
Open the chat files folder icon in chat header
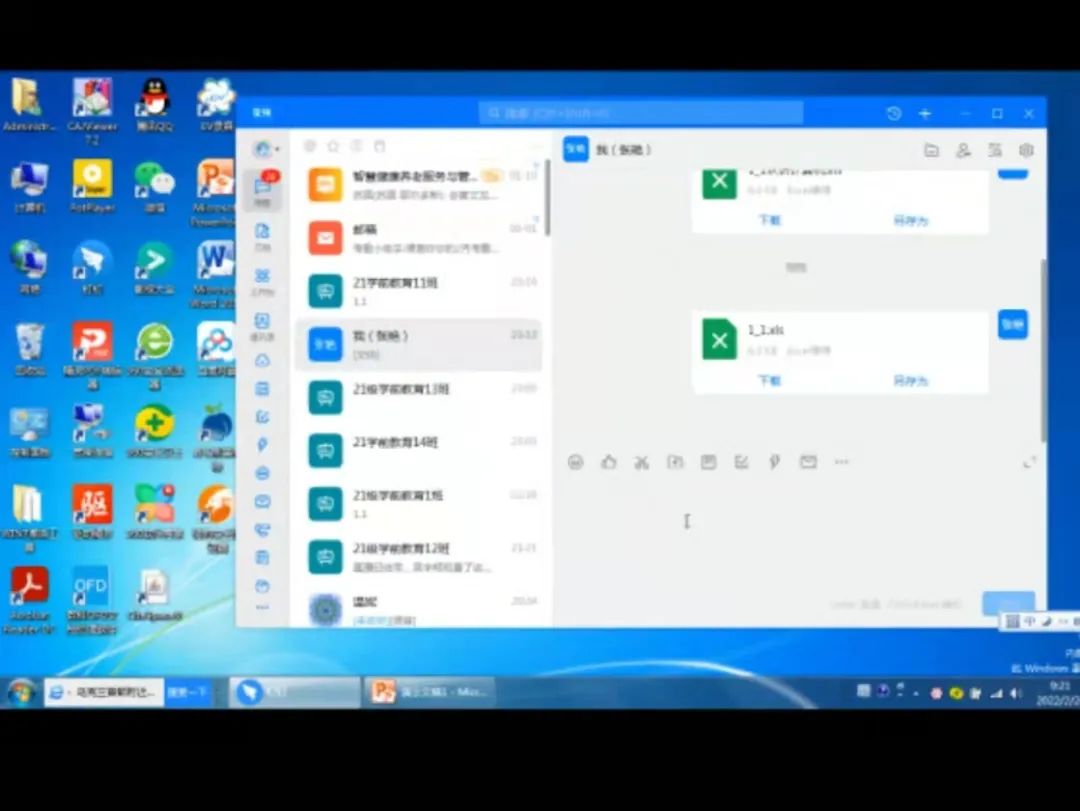[x=931, y=150]
